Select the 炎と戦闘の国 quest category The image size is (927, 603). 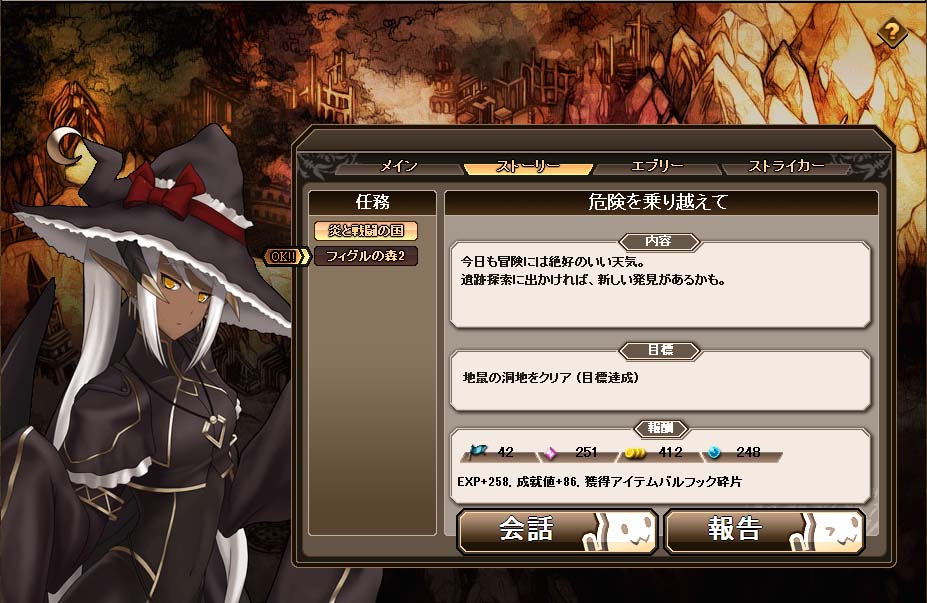pyautogui.click(x=366, y=231)
